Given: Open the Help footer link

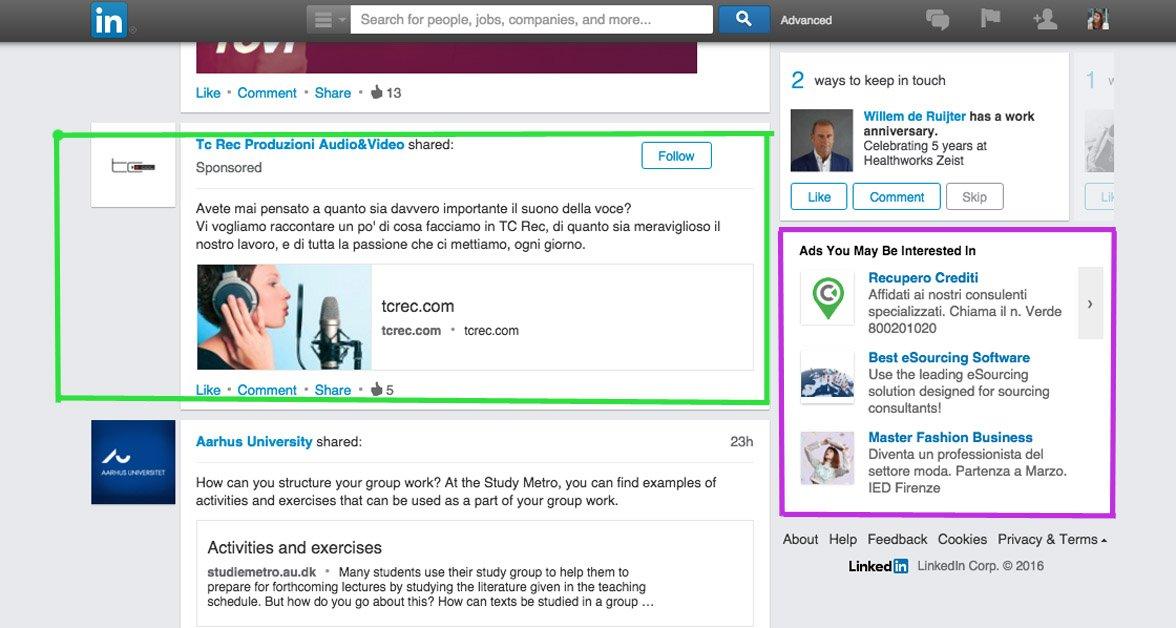Looking at the screenshot, I should [x=842, y=539].
